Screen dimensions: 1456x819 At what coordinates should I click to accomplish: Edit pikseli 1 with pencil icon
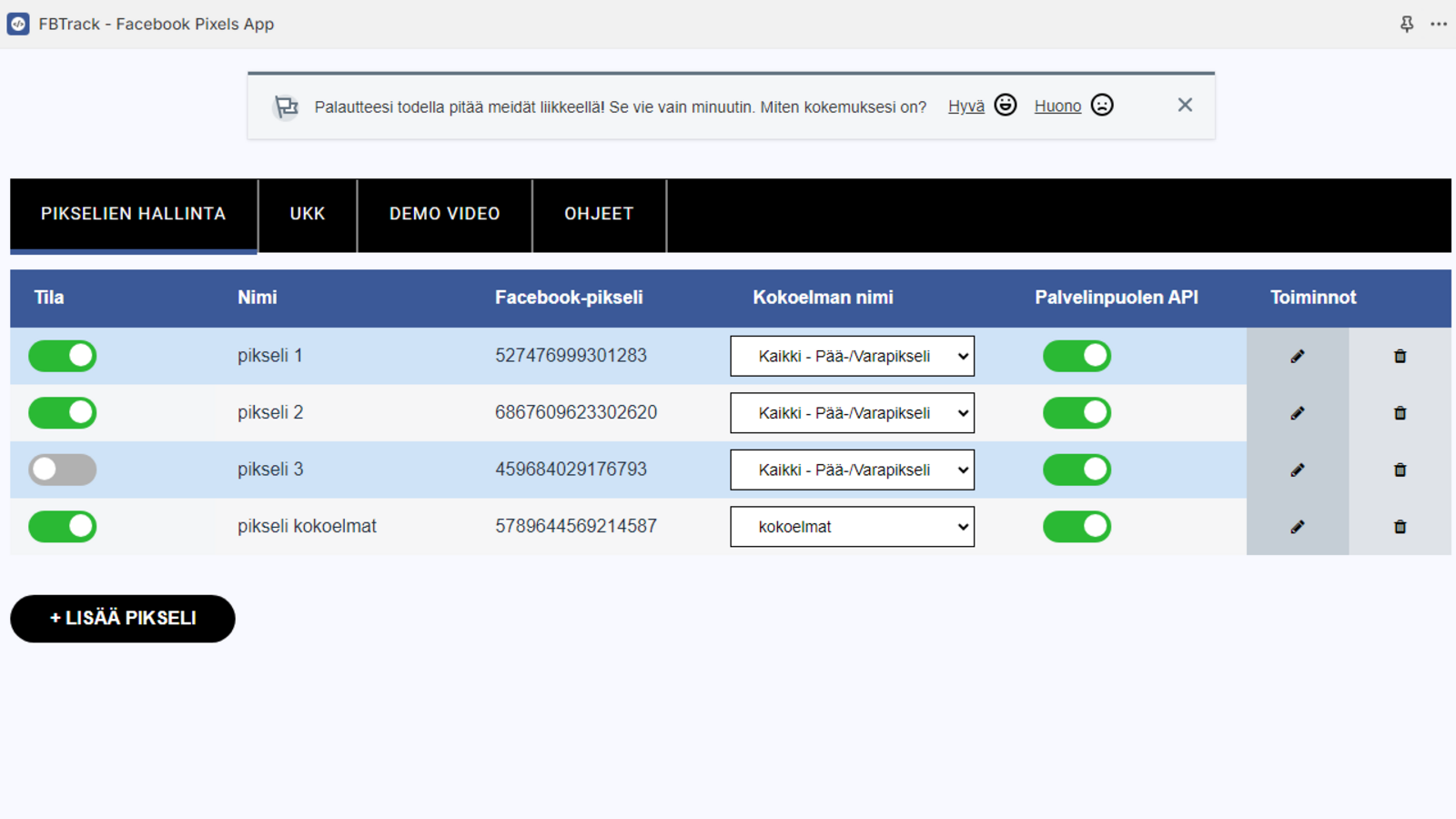click(x=1298, y=357)
